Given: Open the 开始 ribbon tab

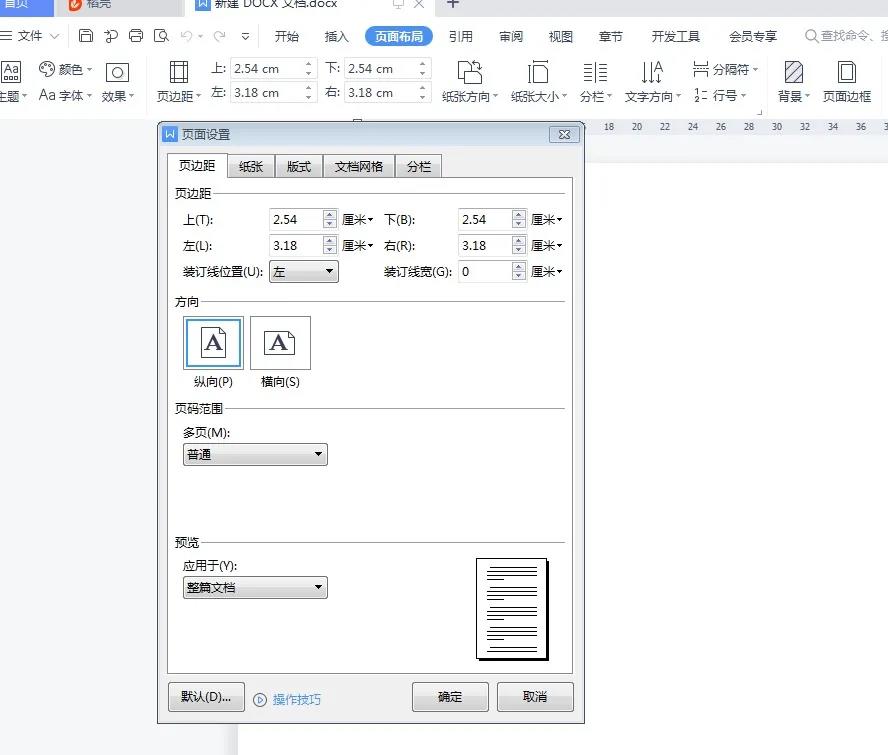Looking at the screenshot, I should click(287, 36).
